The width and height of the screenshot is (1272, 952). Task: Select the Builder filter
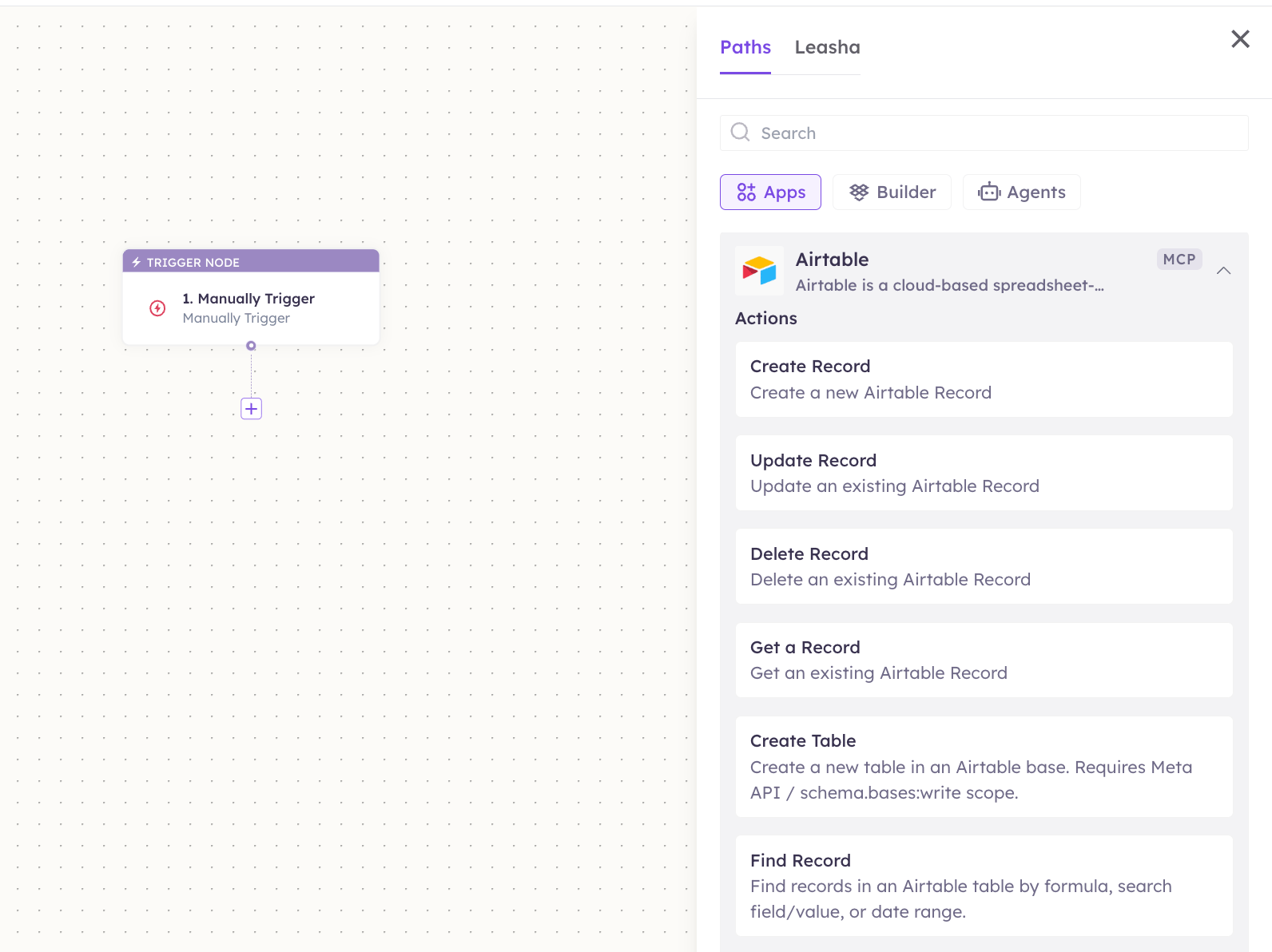892,192
